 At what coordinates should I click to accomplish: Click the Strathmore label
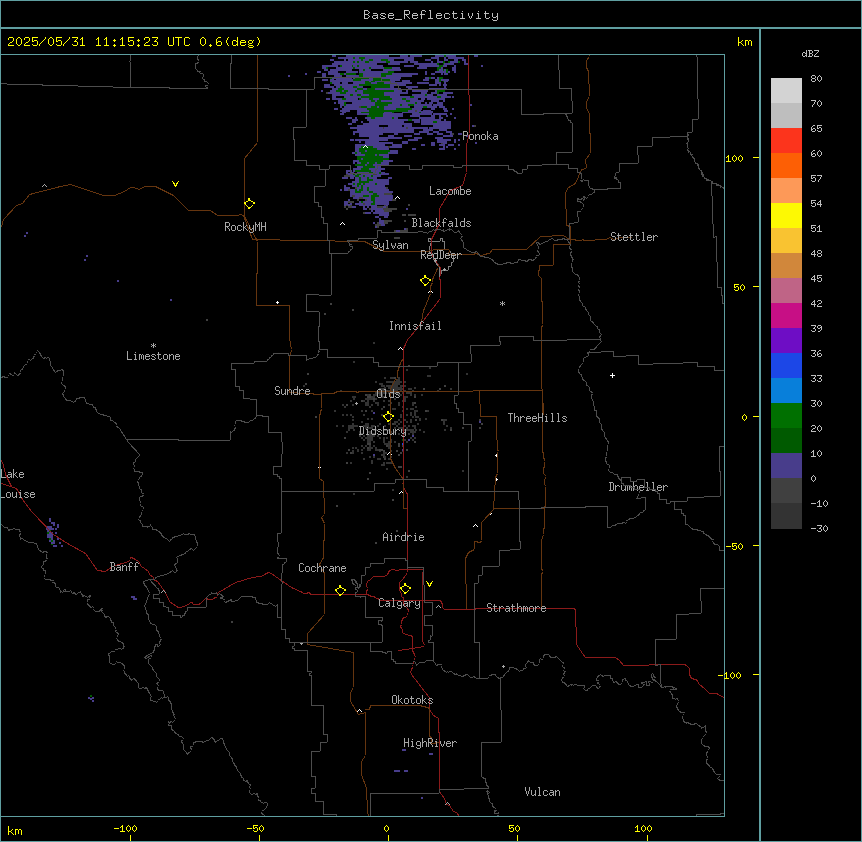tap(516, 608)
